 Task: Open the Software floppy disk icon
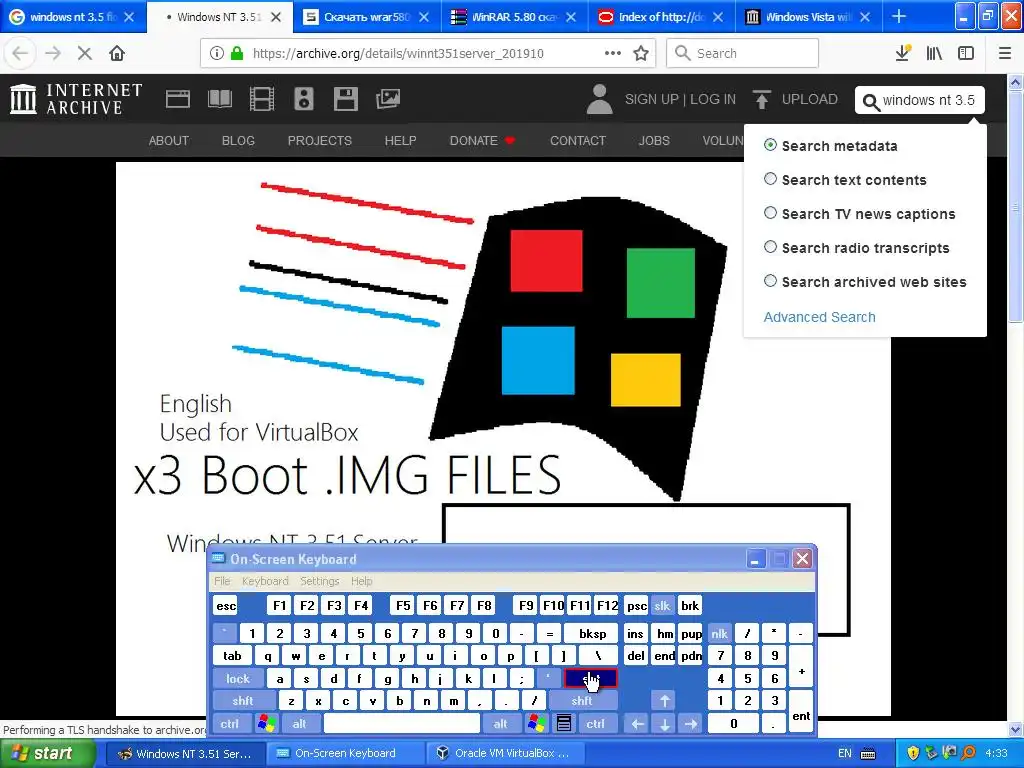345,99
